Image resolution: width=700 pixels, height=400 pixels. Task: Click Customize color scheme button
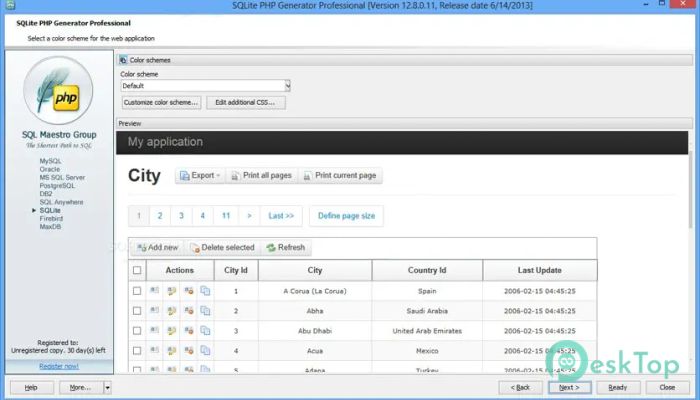161,102
